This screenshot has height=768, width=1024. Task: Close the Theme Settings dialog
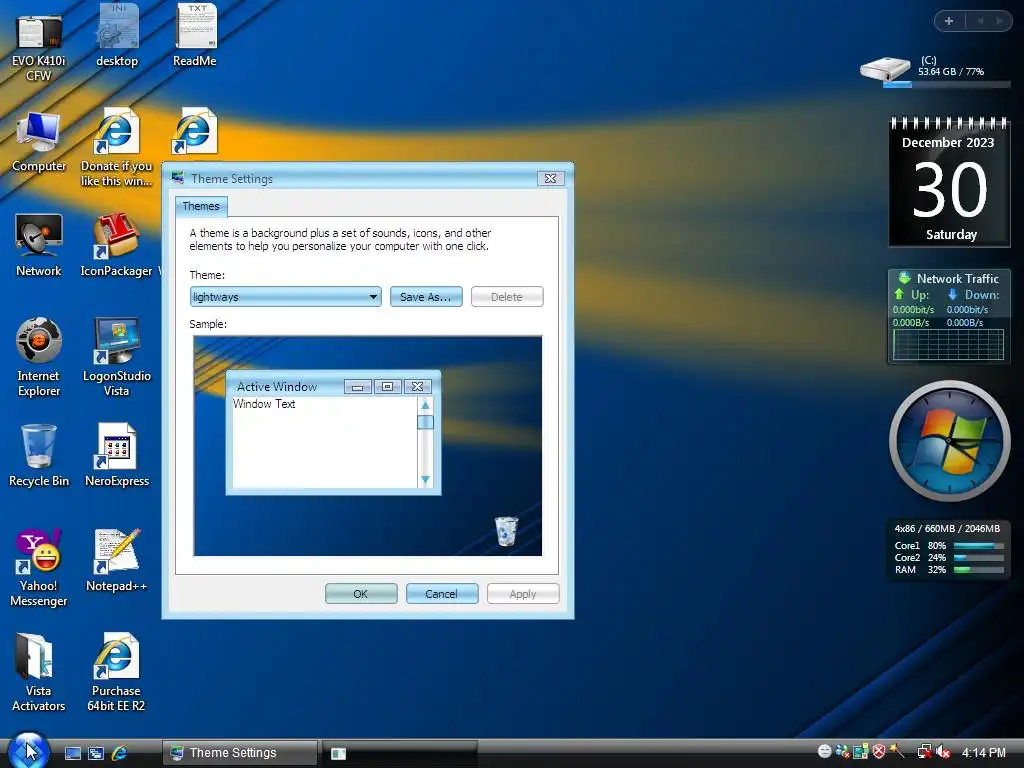[551, 178]
